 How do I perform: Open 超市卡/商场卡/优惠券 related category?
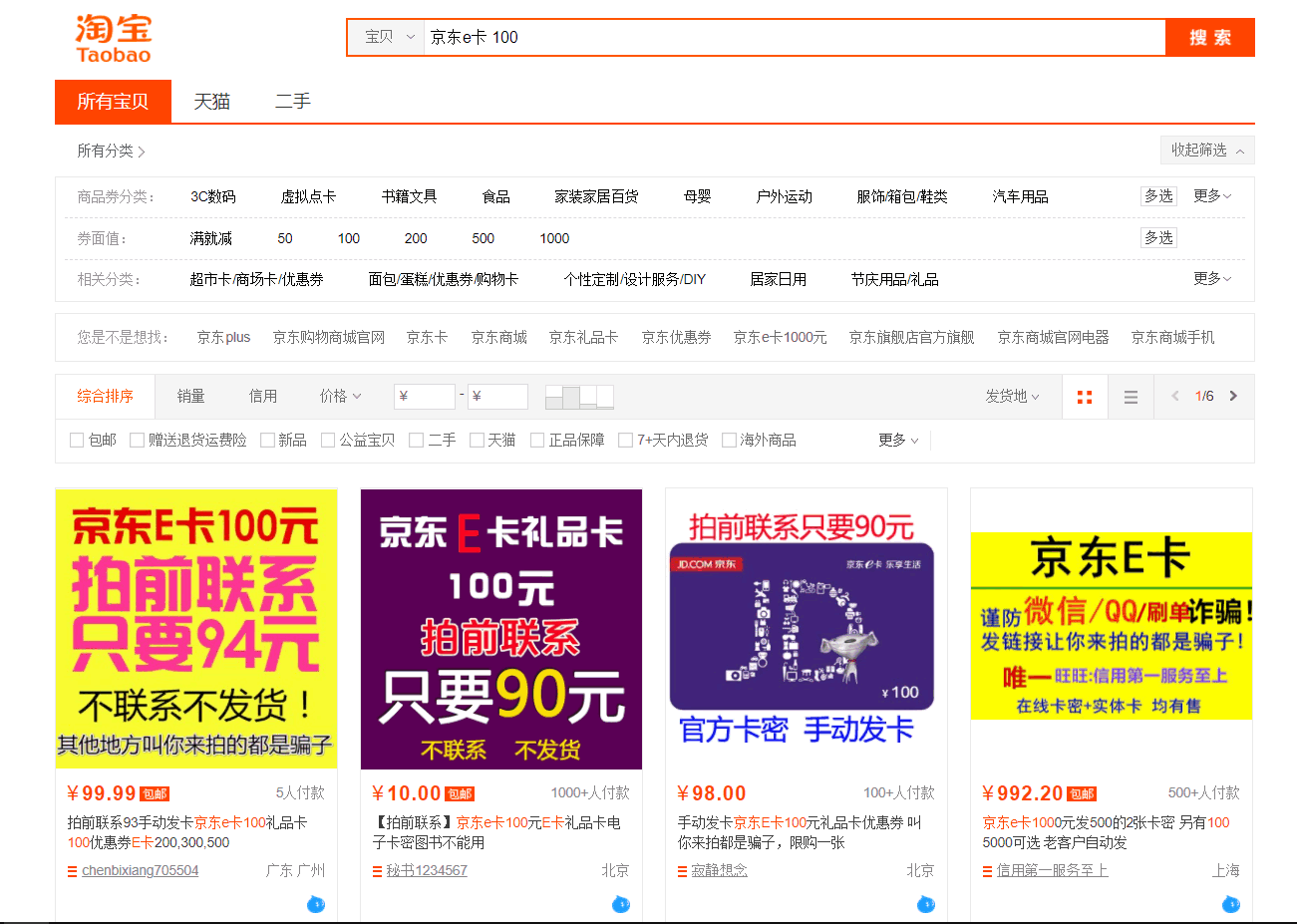[x=256, y=279]
